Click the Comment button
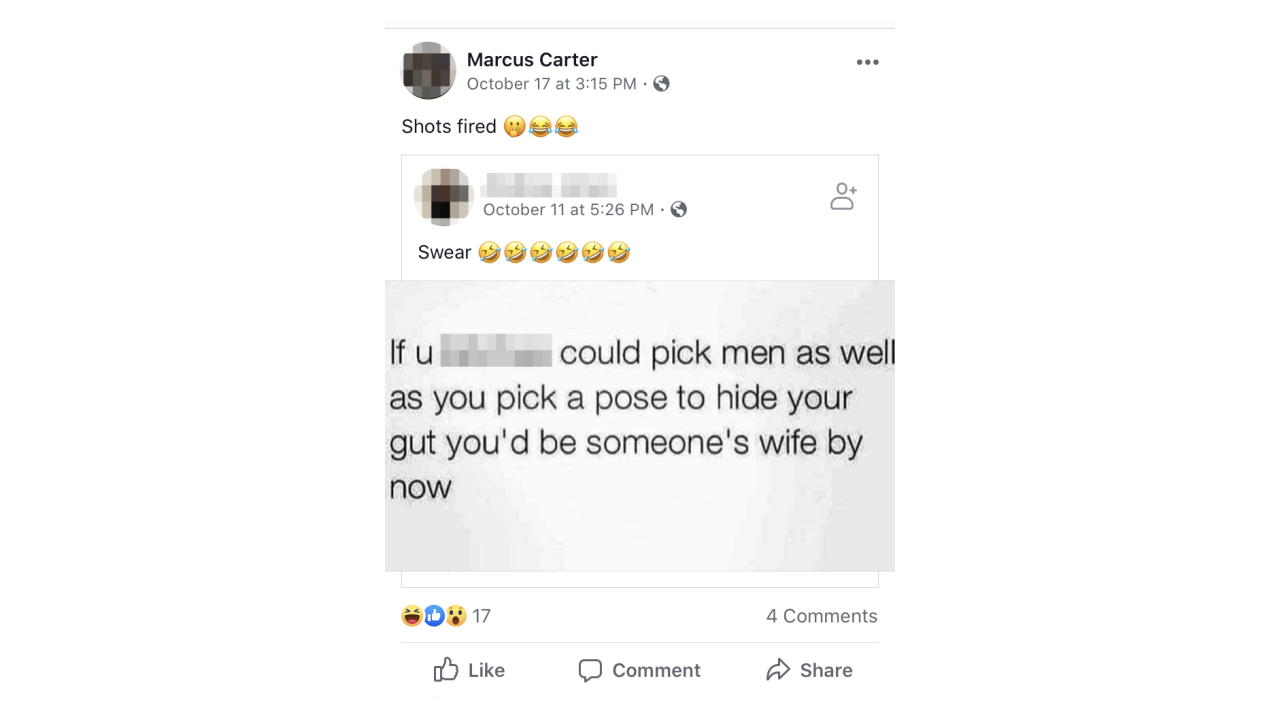The height and width of the screenshot is (720, 1280). point(640,670)
